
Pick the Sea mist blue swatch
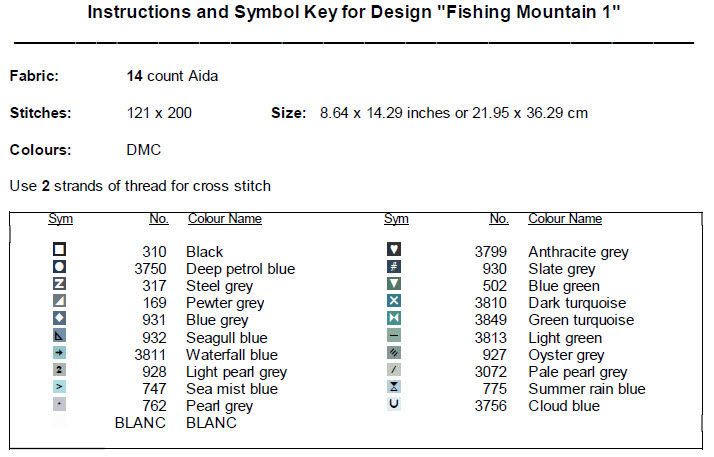click(x=59, y=388)
